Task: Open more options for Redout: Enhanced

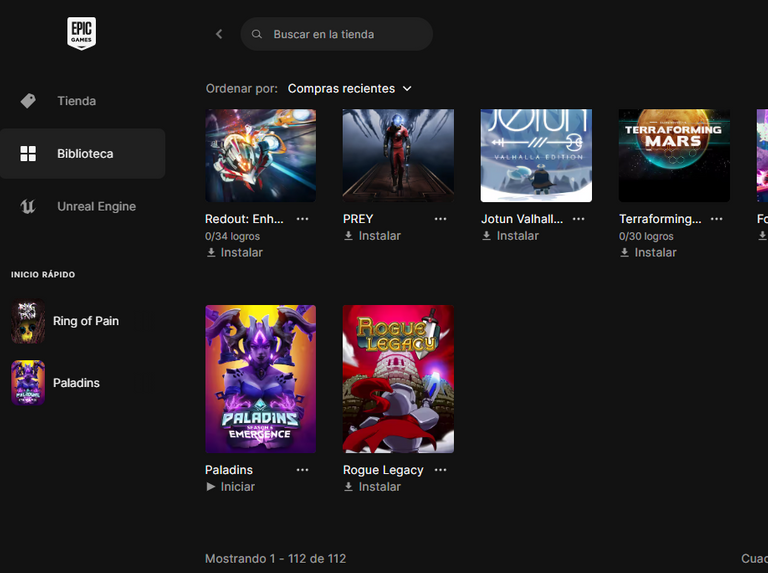Action: coord(303,219)
